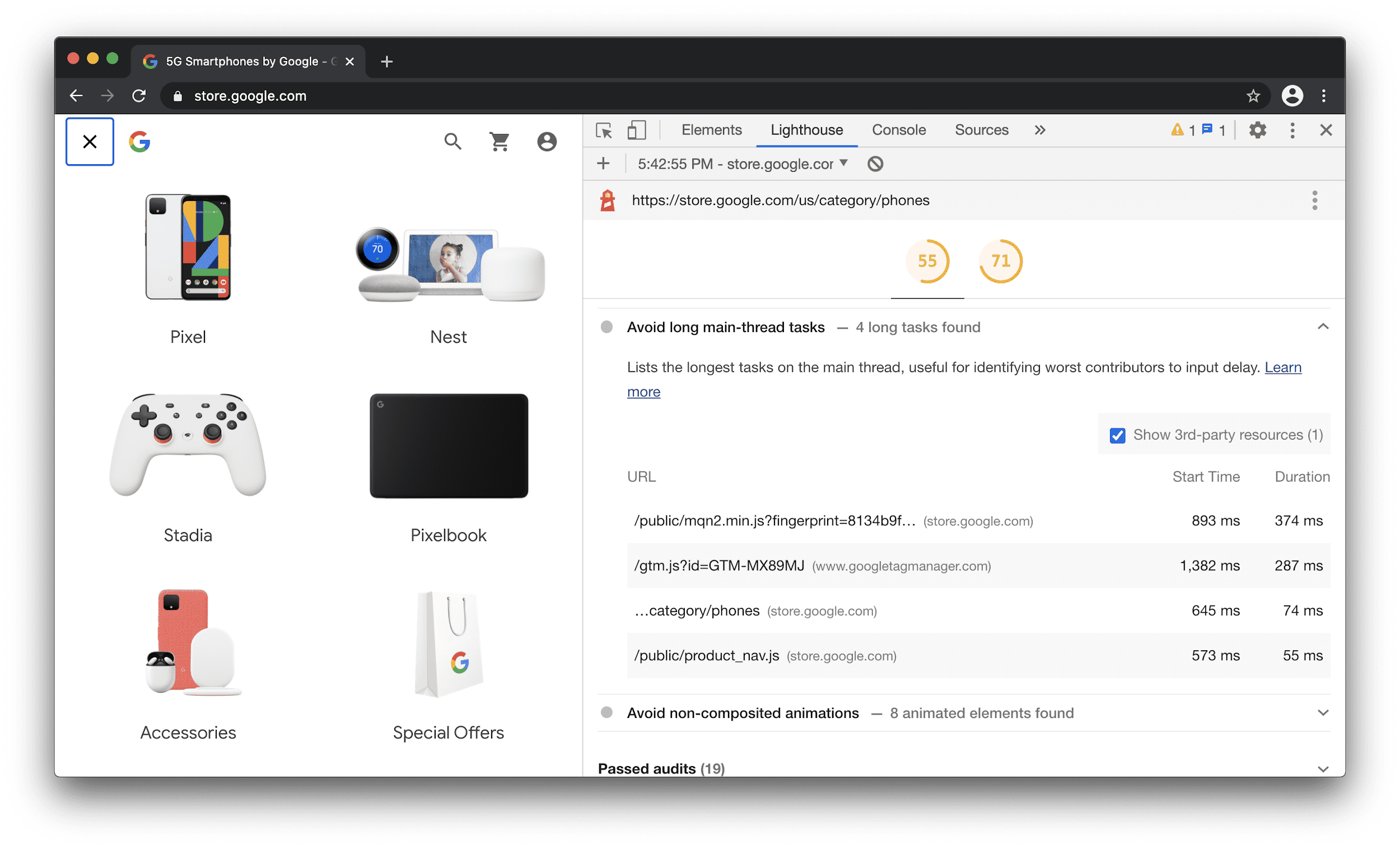Click the Google Store search icon
Viewport: 1400px width, 849px height.
453,141
